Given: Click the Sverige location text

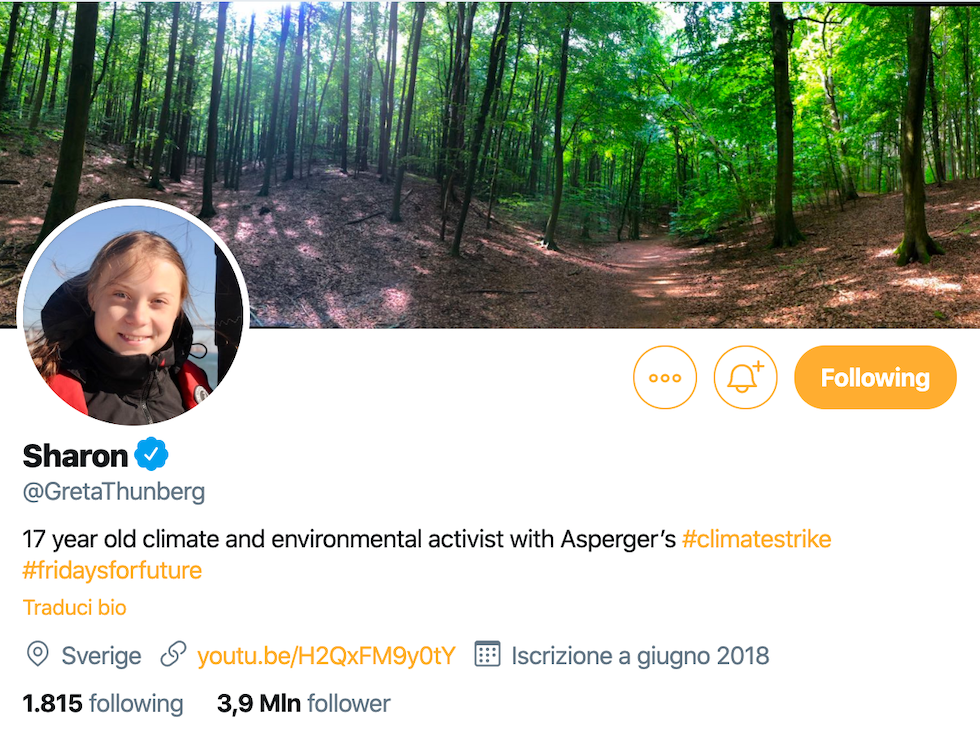Looking at the screenshot, I should click(101, 656).
